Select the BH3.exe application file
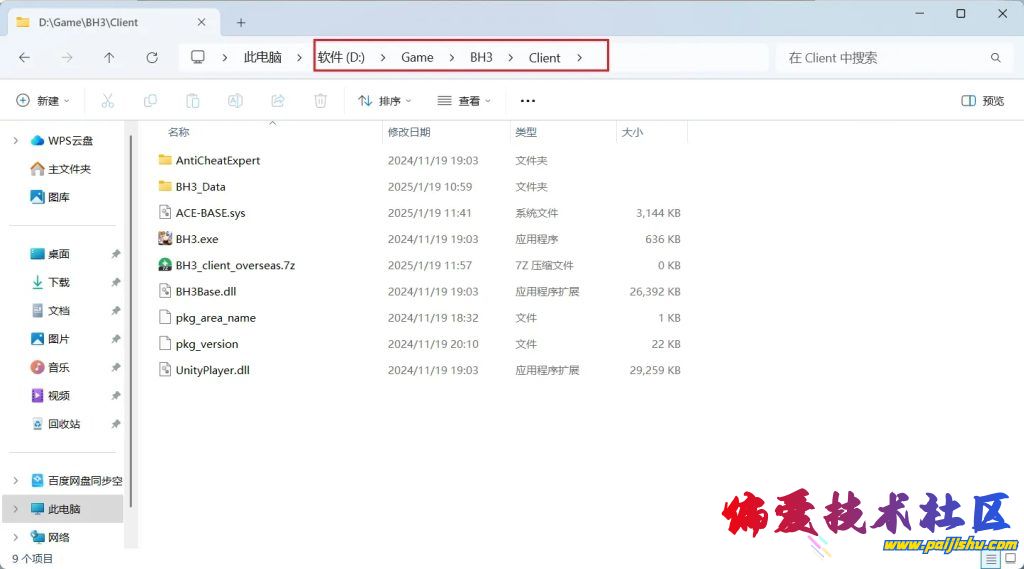The height and width of the screenshot is (569, 1024). 197,239
